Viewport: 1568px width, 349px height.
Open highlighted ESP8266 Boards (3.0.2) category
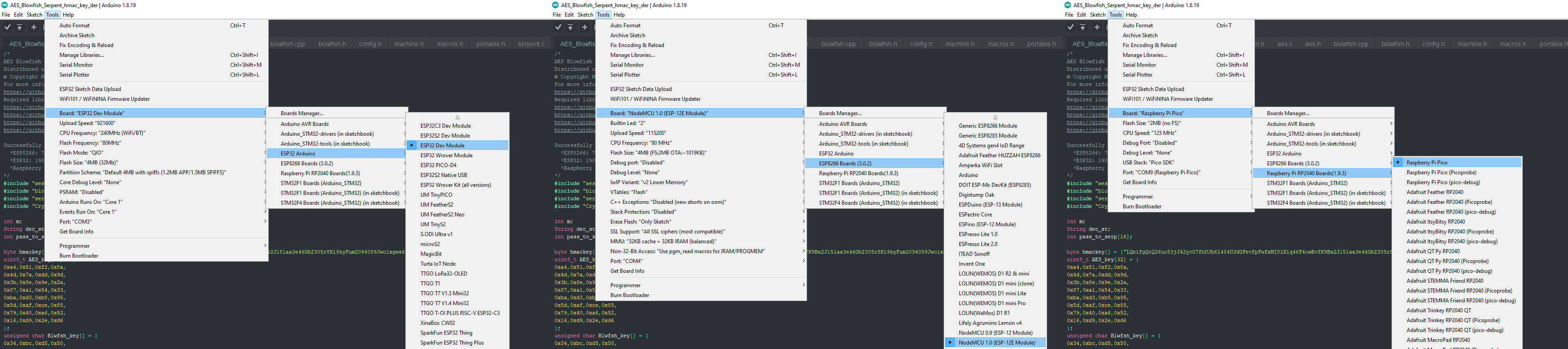point(874,163)
